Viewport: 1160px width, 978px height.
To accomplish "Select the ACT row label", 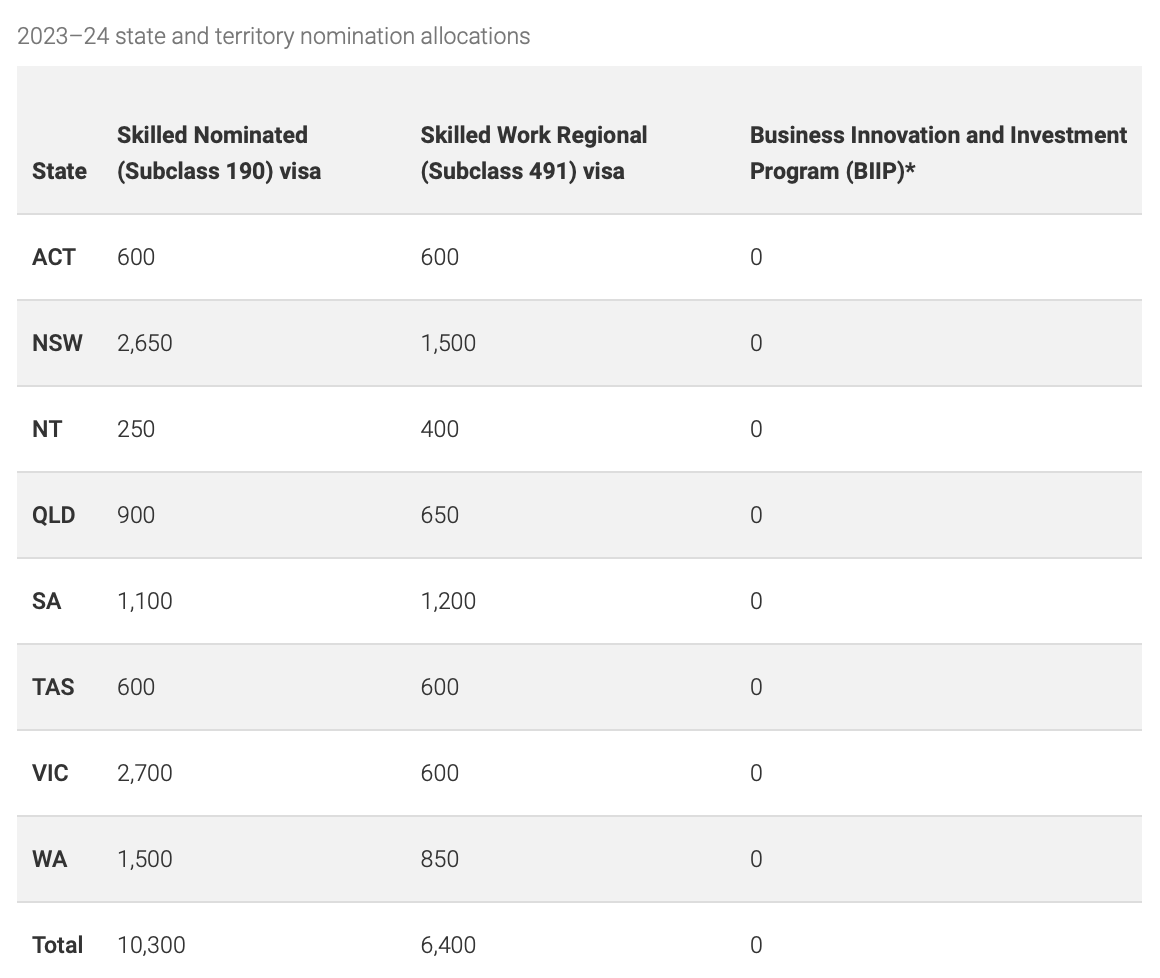I will pyautogui.click(x=53, y=257).
